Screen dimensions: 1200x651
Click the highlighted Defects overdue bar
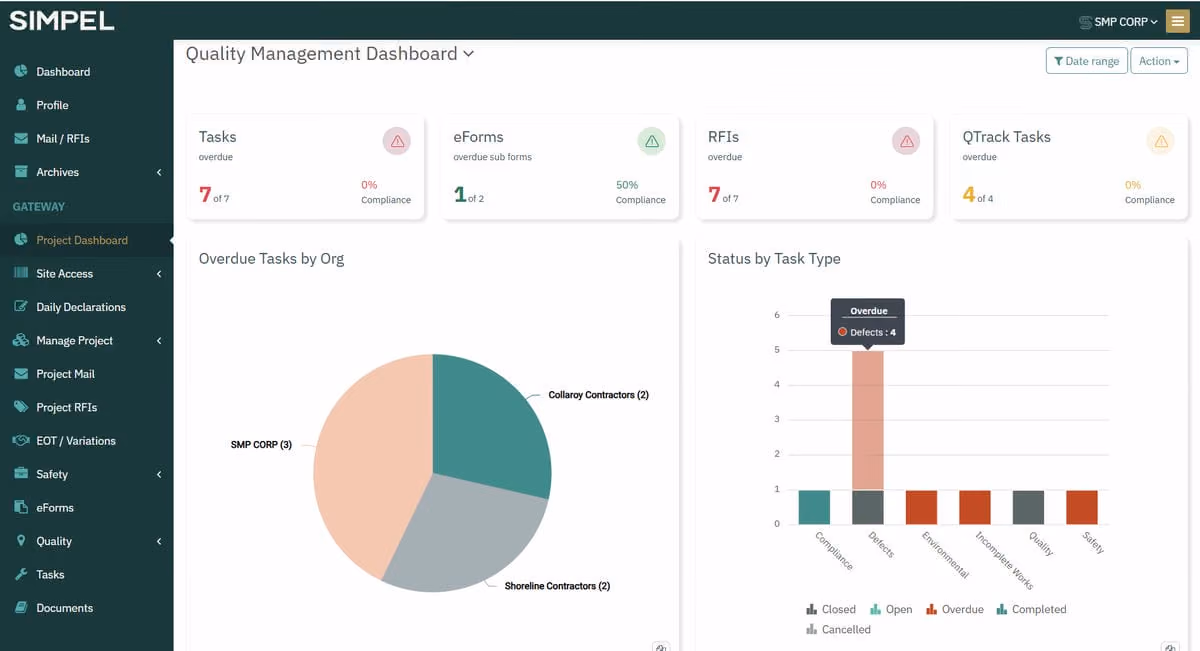[867, 420]
